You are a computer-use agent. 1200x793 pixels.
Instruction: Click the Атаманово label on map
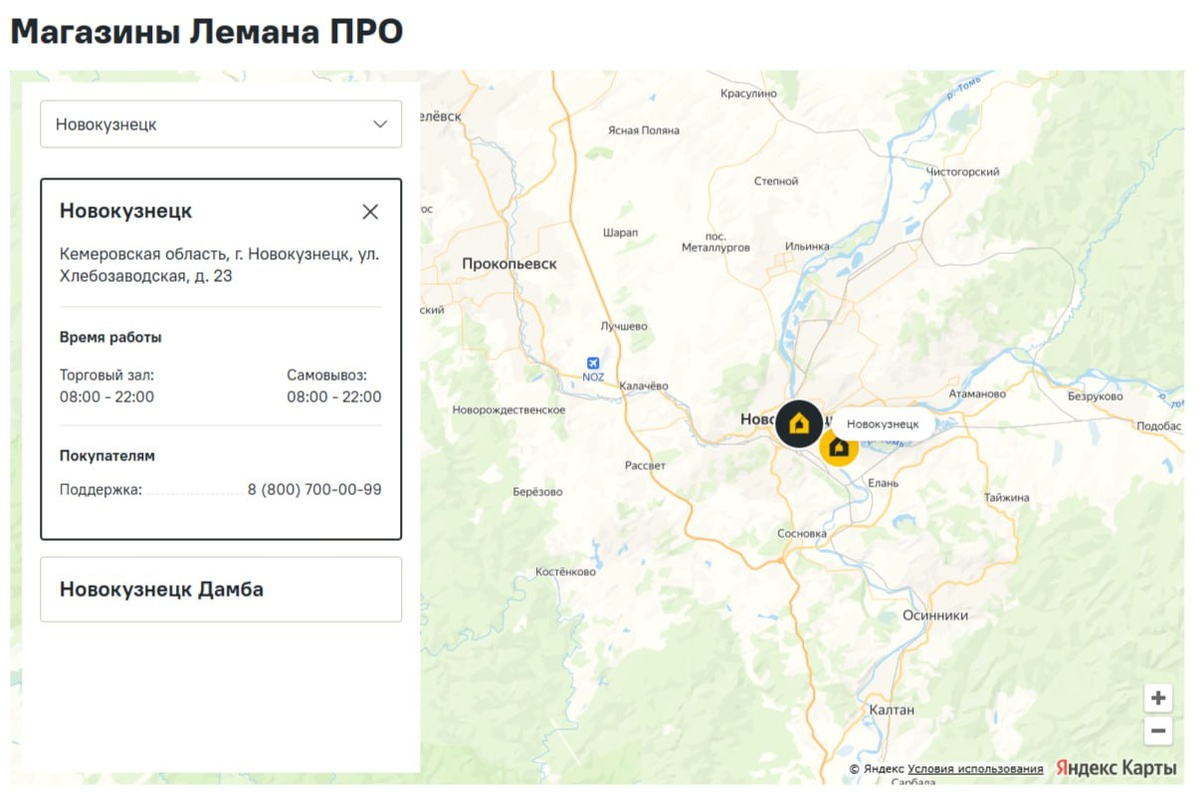click(977, 394)
